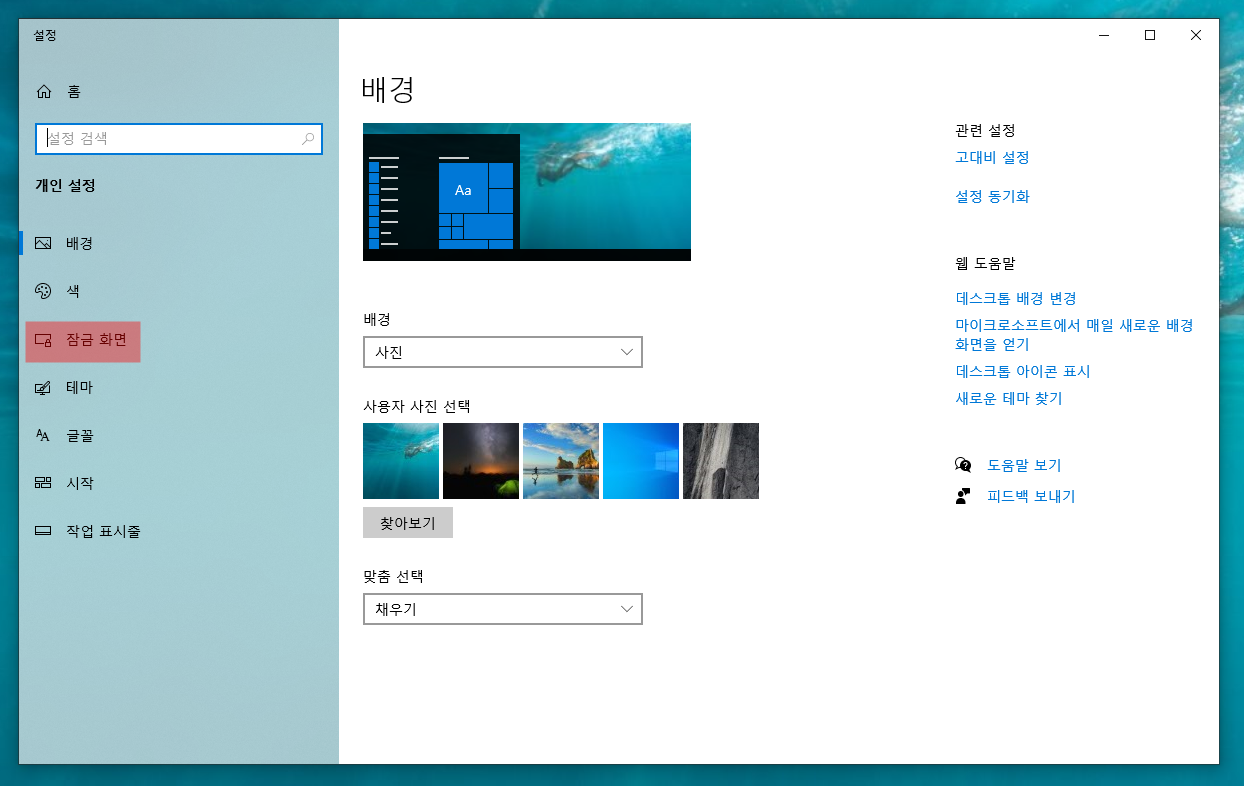
Task: Select the blue Windows logo wallpaper thumbnail
Action: click(x=641, y=461)
